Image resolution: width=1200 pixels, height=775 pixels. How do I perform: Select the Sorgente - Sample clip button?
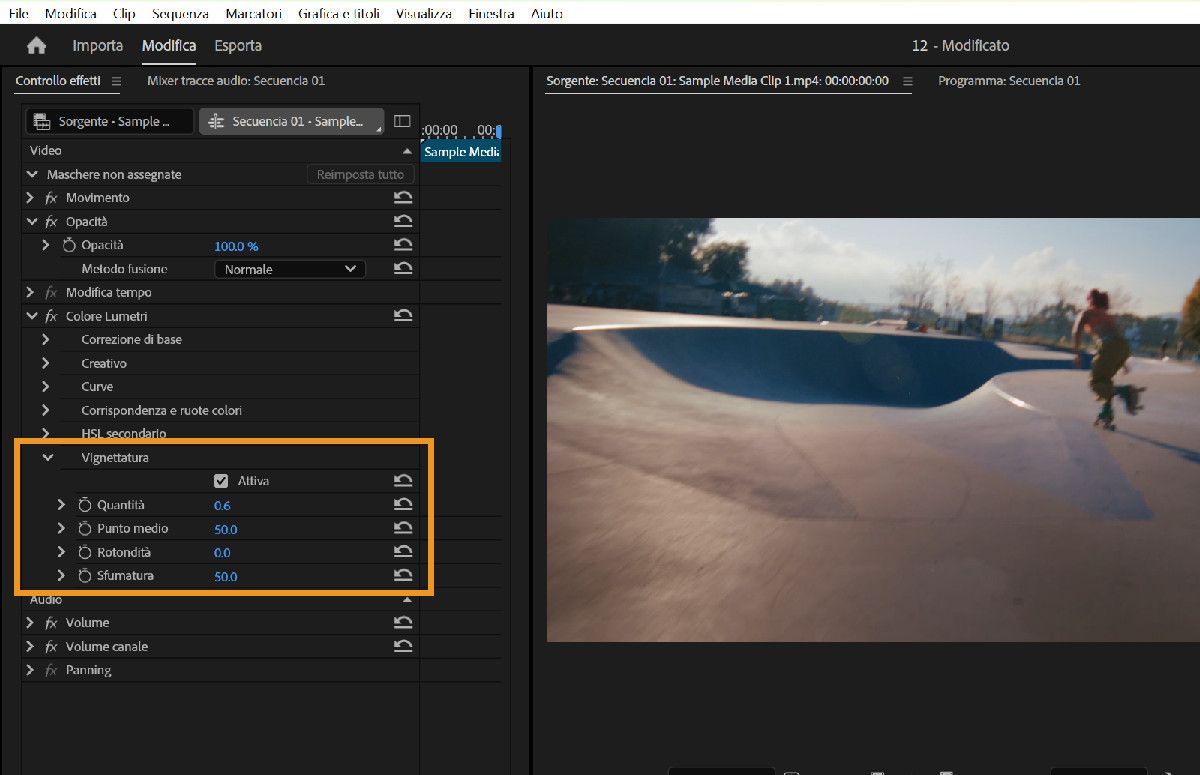[110, 121]
